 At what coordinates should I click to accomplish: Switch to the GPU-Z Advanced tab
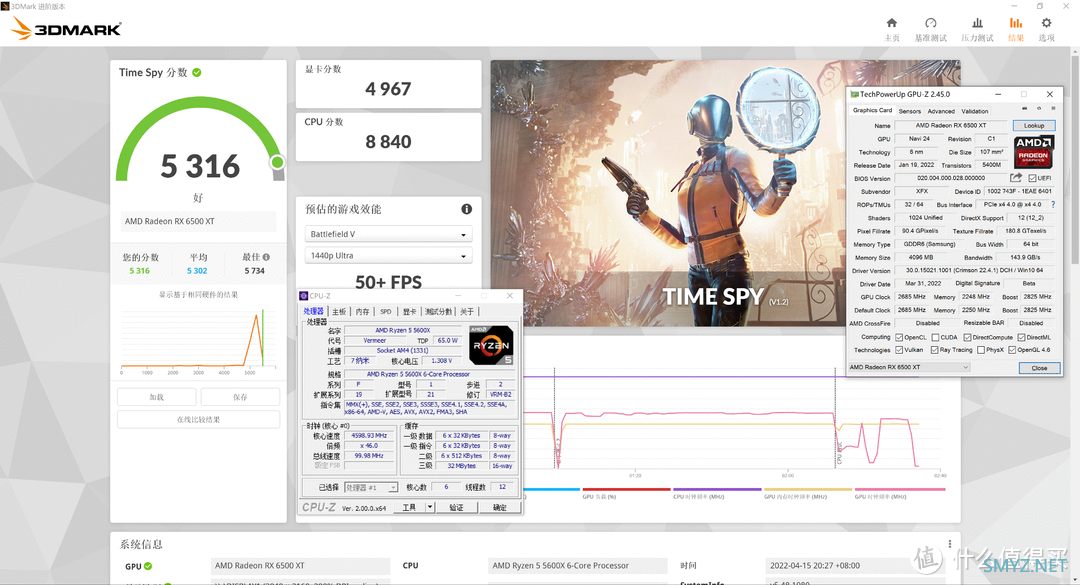coord(941,111)
